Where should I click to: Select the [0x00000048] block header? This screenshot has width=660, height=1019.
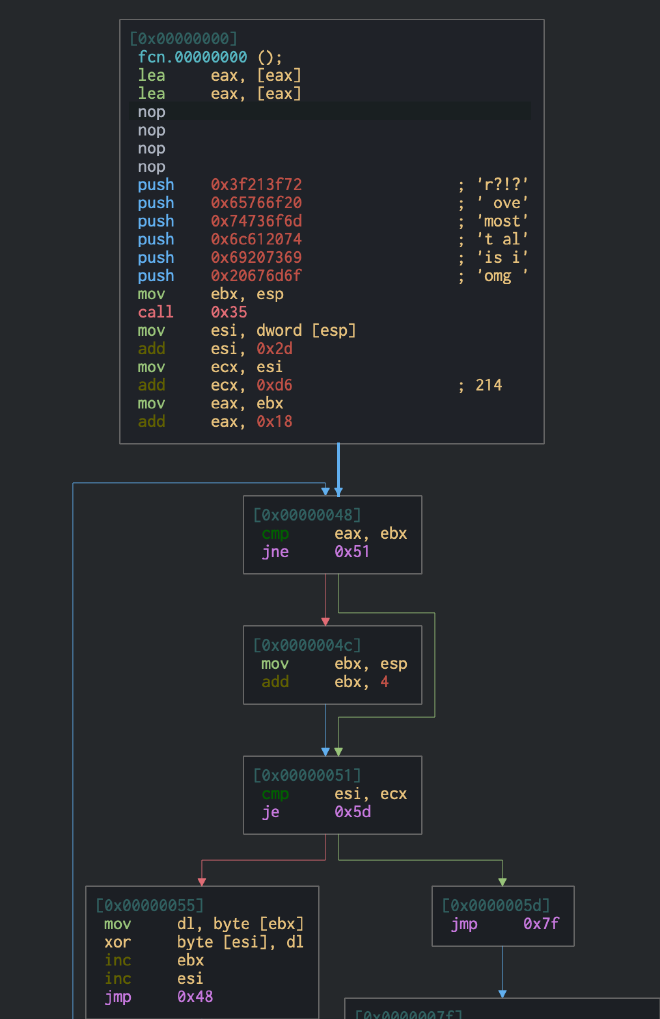[307, 515]
